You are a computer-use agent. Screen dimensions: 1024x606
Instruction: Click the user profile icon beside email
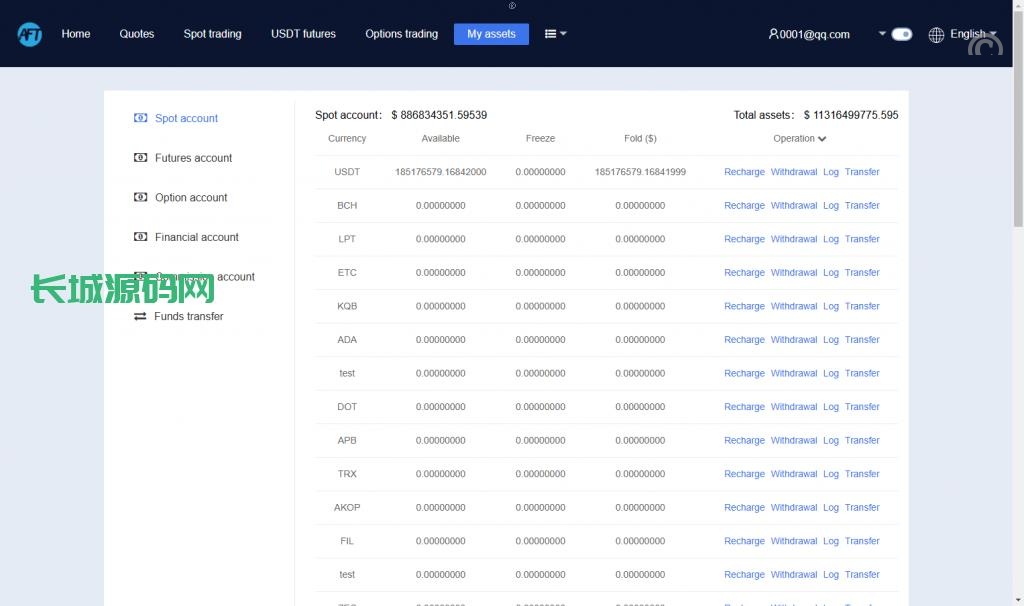pos(773,34)
